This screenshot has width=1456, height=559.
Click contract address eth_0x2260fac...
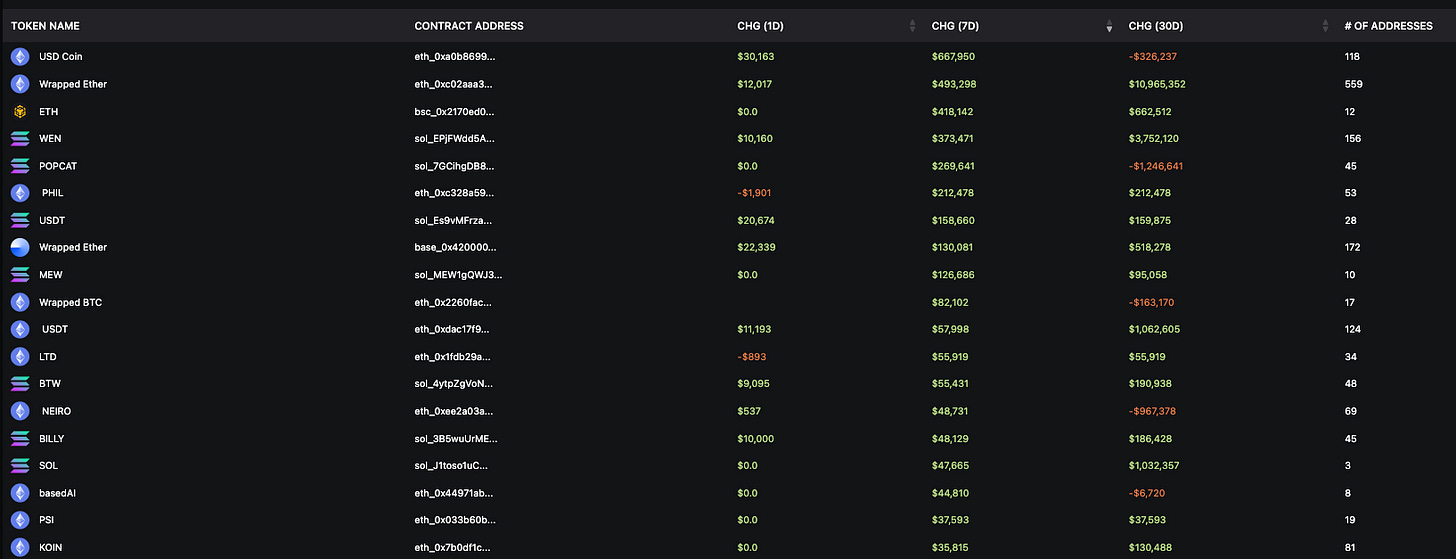[x=453, y=302]
